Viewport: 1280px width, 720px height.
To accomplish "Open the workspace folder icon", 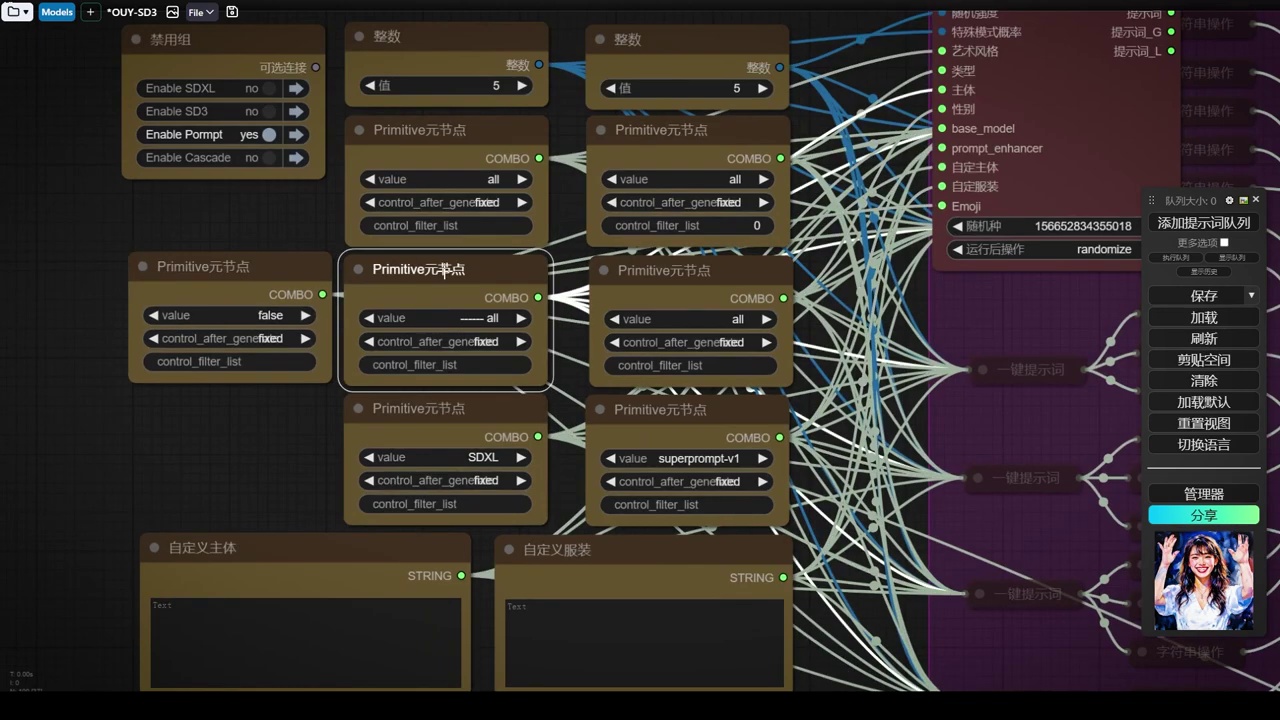I will point(13,12).
